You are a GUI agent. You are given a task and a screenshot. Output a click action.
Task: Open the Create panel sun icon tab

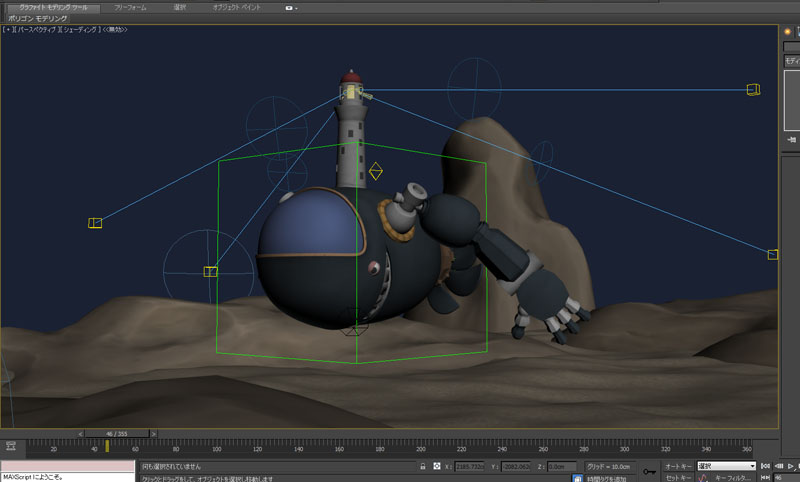(788, 32)
